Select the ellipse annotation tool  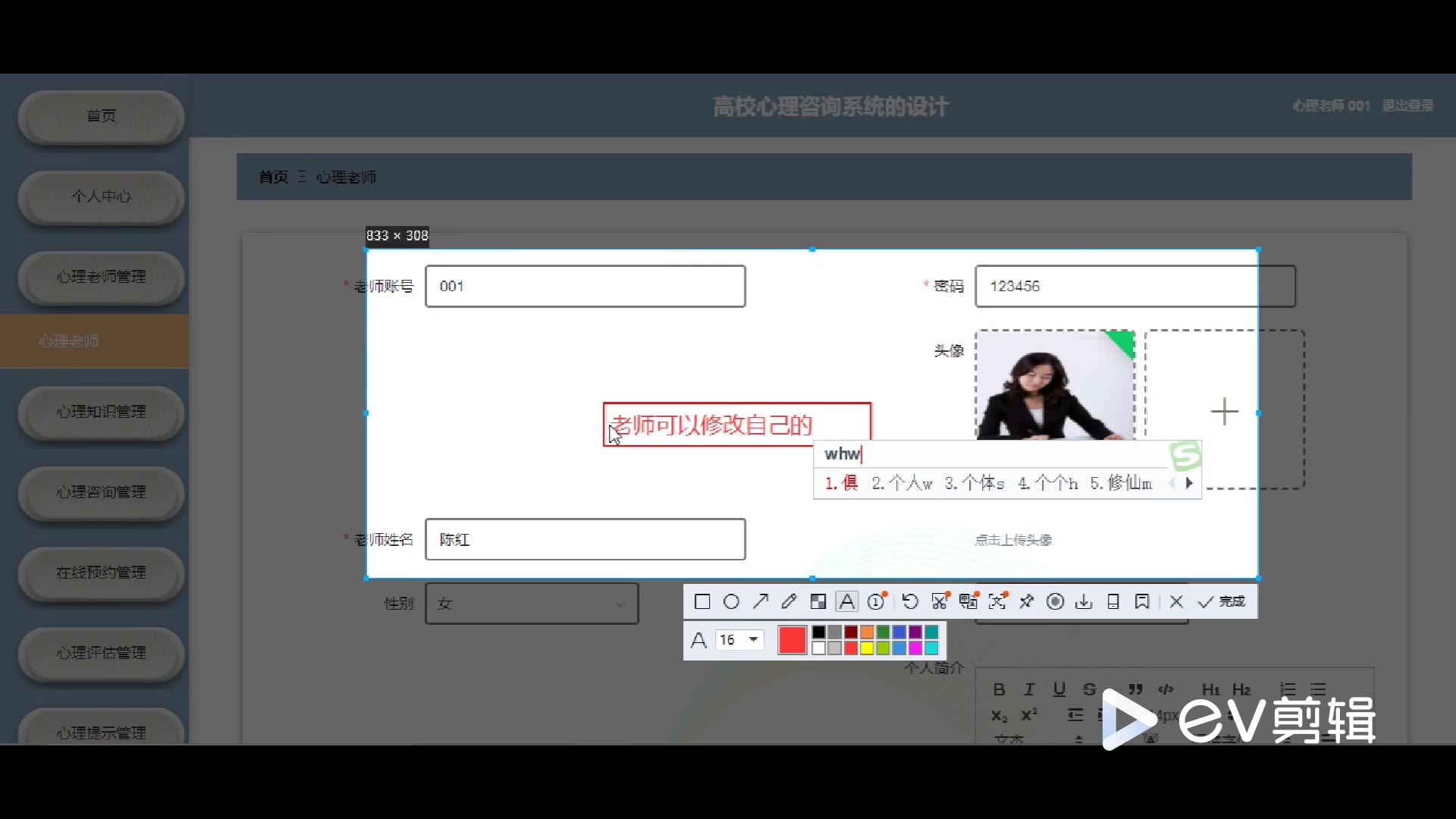[731, 602]
